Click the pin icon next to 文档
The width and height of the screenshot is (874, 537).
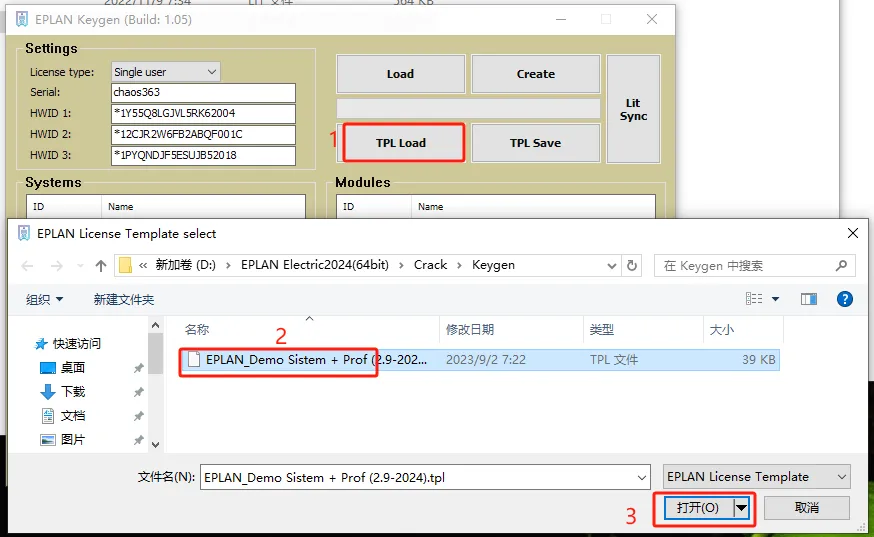138,416
